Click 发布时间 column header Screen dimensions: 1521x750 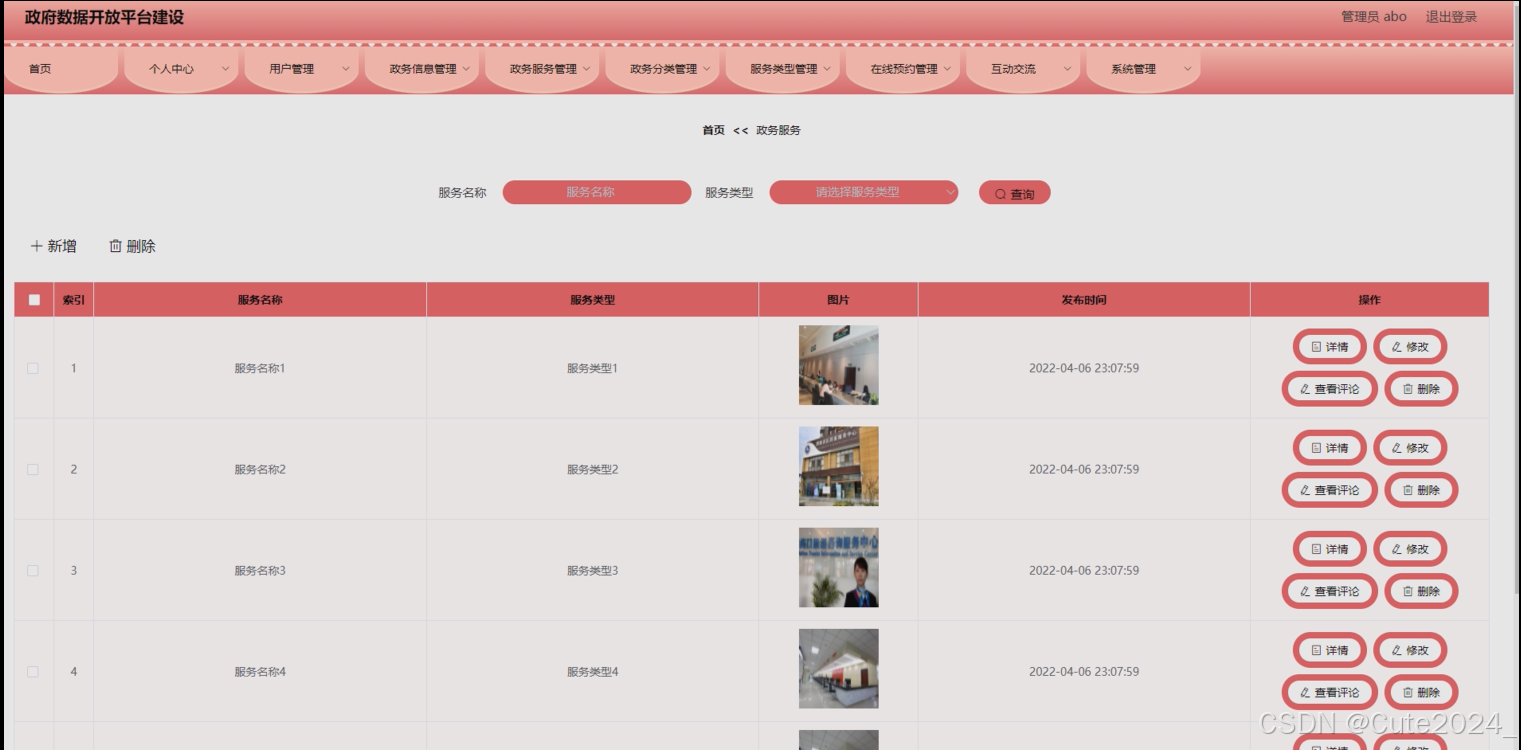1084,300
